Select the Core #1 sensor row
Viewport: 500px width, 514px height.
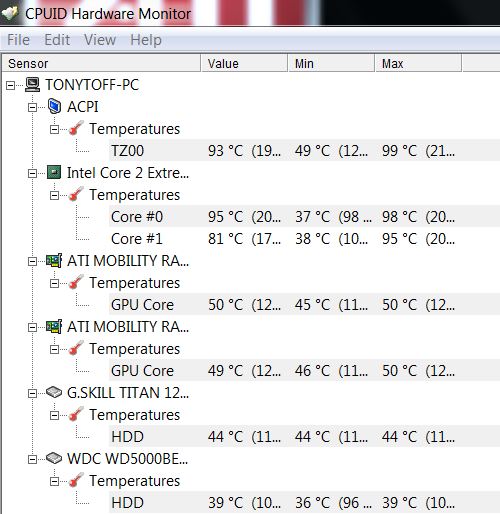304,239
